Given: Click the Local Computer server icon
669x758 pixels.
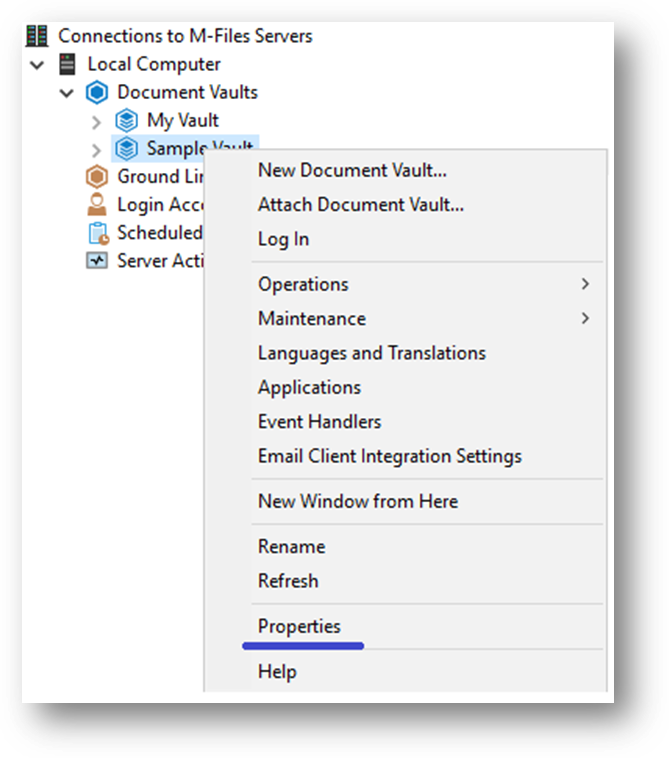Looking at the screenshot, I should tap(67, 64).
